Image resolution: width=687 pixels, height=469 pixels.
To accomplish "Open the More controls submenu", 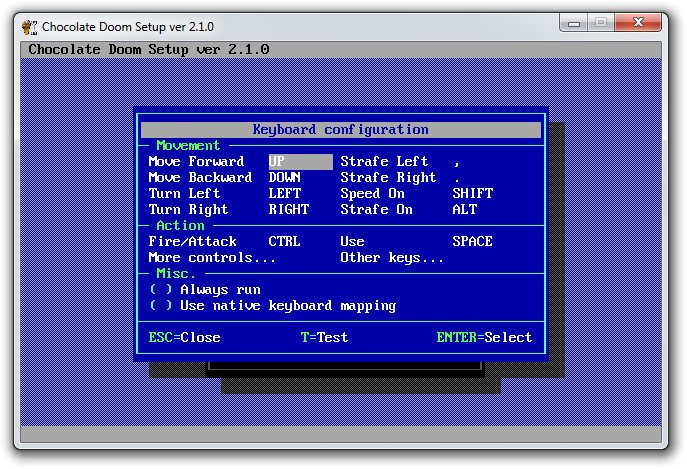I will click(212, 258).
